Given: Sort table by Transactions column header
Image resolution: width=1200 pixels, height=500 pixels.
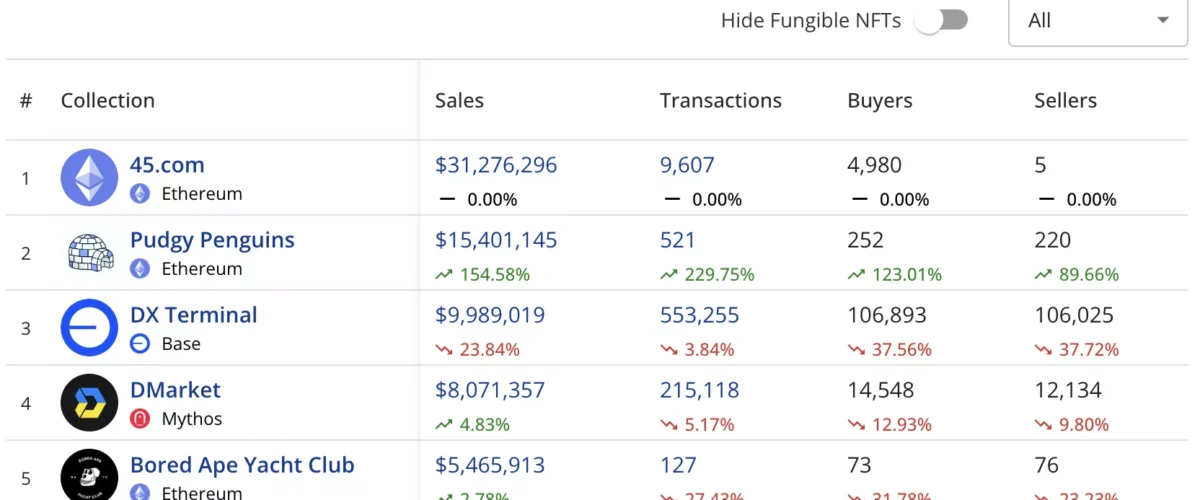Looking at the screenshot, I should (720, 100).
